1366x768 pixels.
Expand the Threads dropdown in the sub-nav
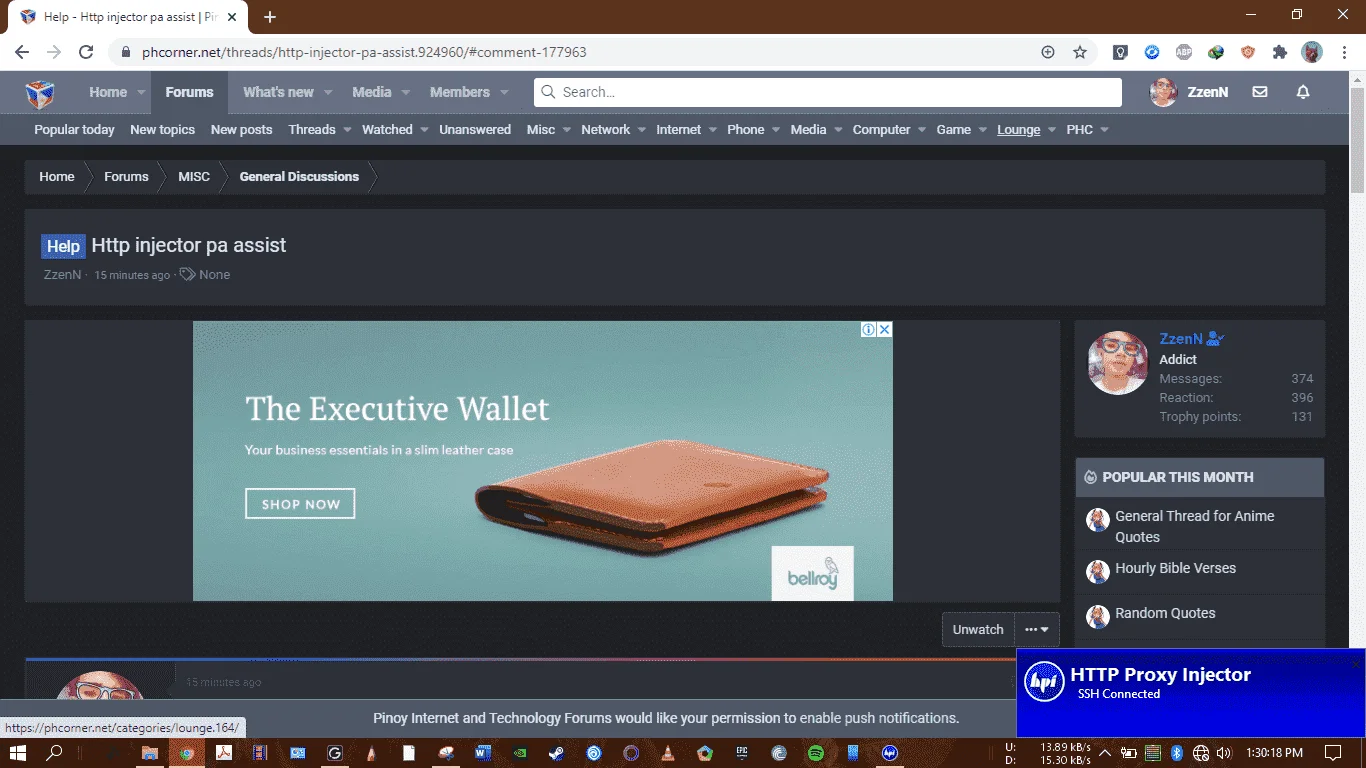[348, 130]
